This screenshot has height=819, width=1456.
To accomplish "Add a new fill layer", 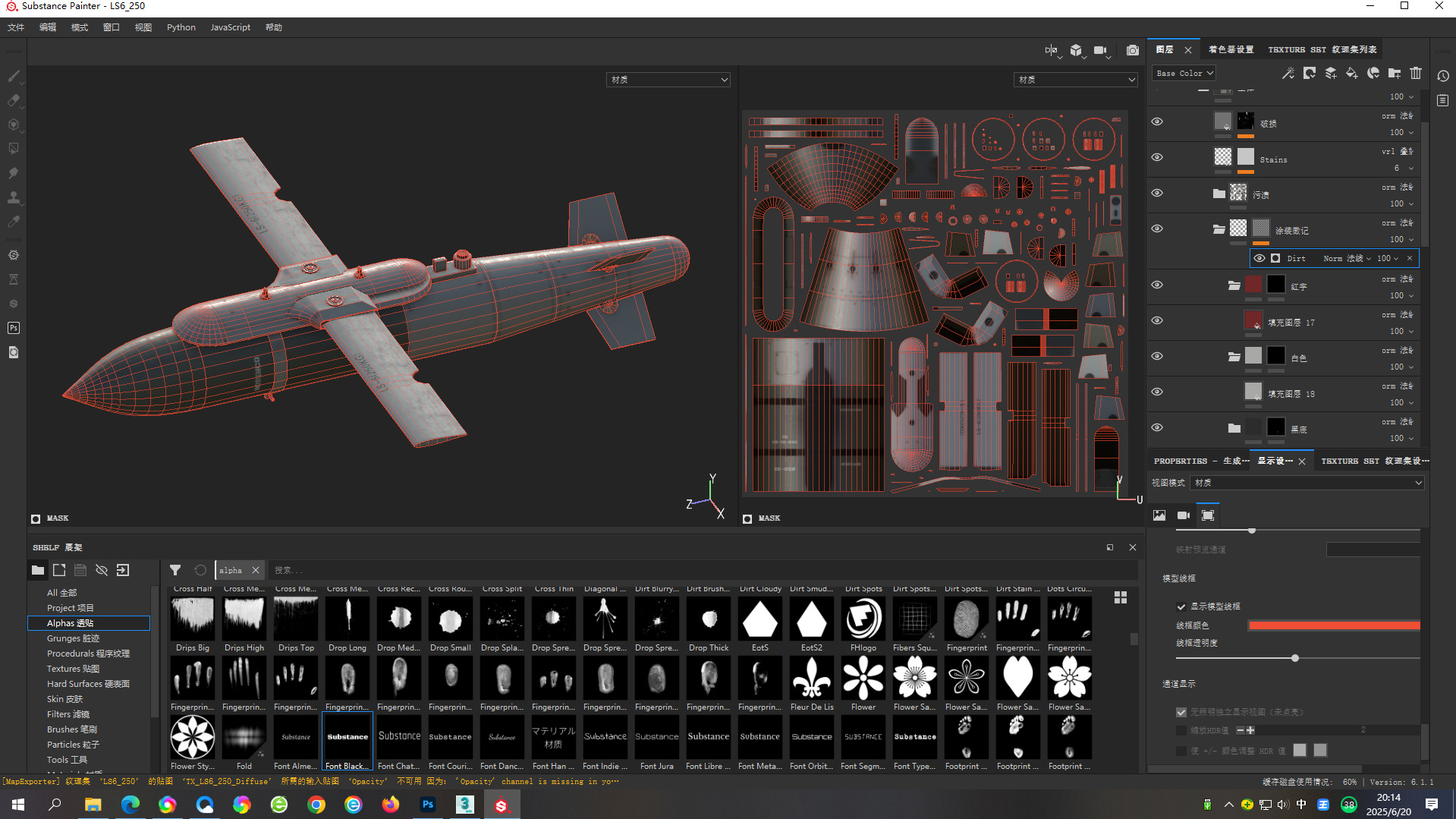I will click(1352, 73).
